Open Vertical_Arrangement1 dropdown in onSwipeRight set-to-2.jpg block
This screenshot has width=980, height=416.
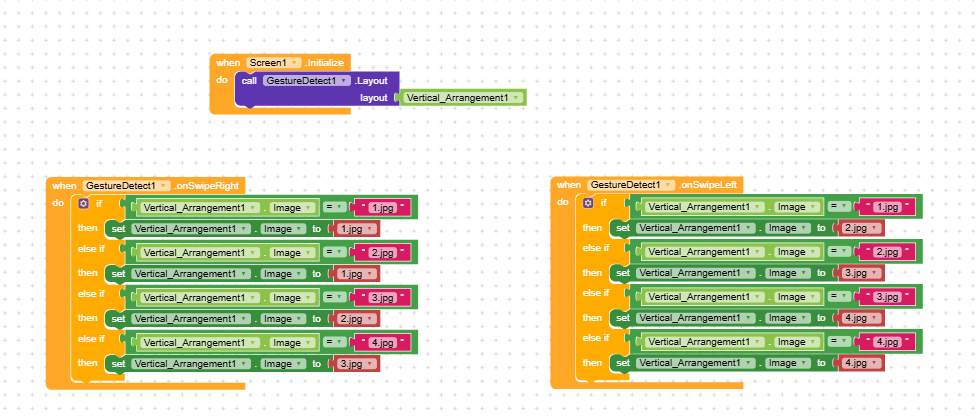point(190,319)
